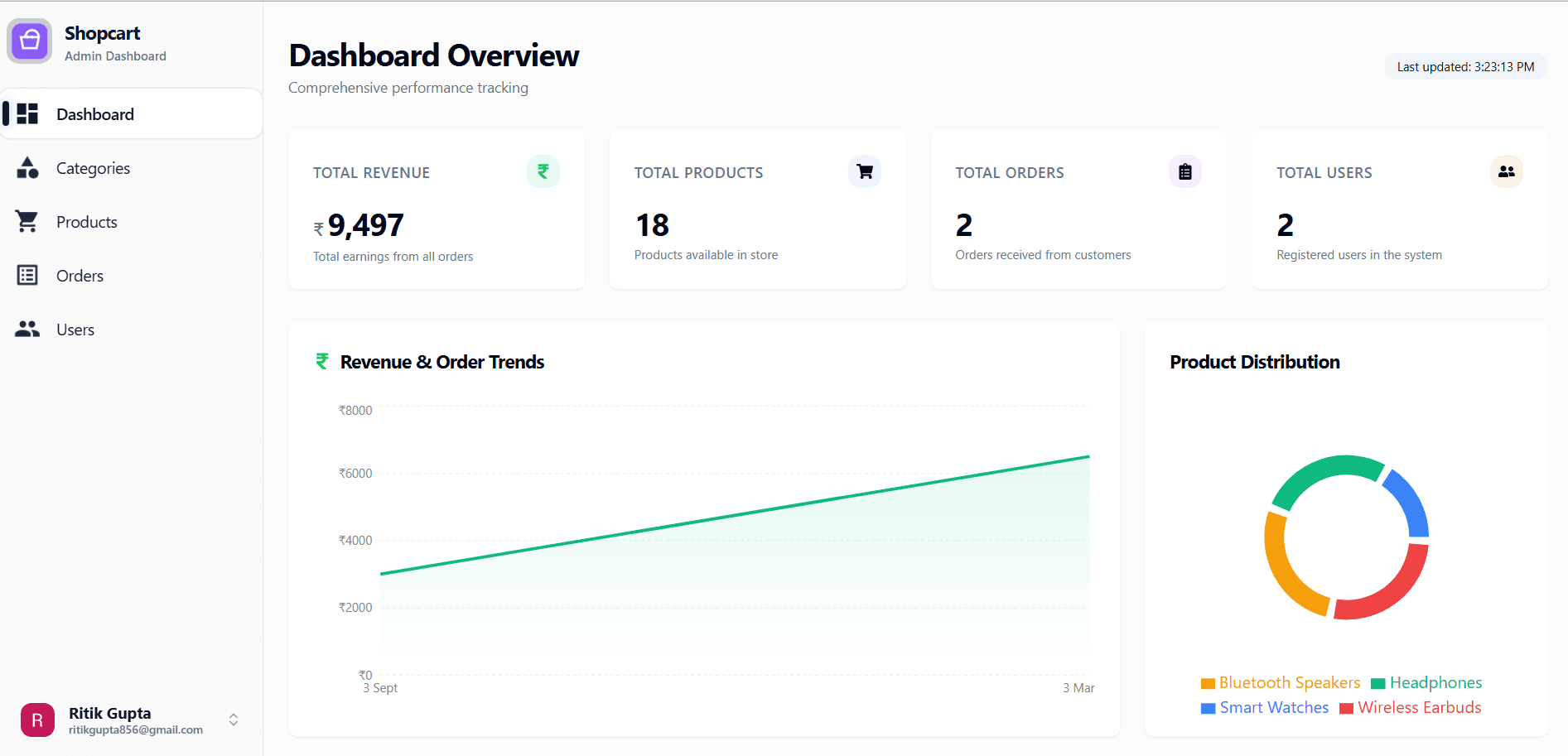Click the Last updated timestamp badge
The height and width of the screenshot is (756, 1568).
tap(1464, 66)
